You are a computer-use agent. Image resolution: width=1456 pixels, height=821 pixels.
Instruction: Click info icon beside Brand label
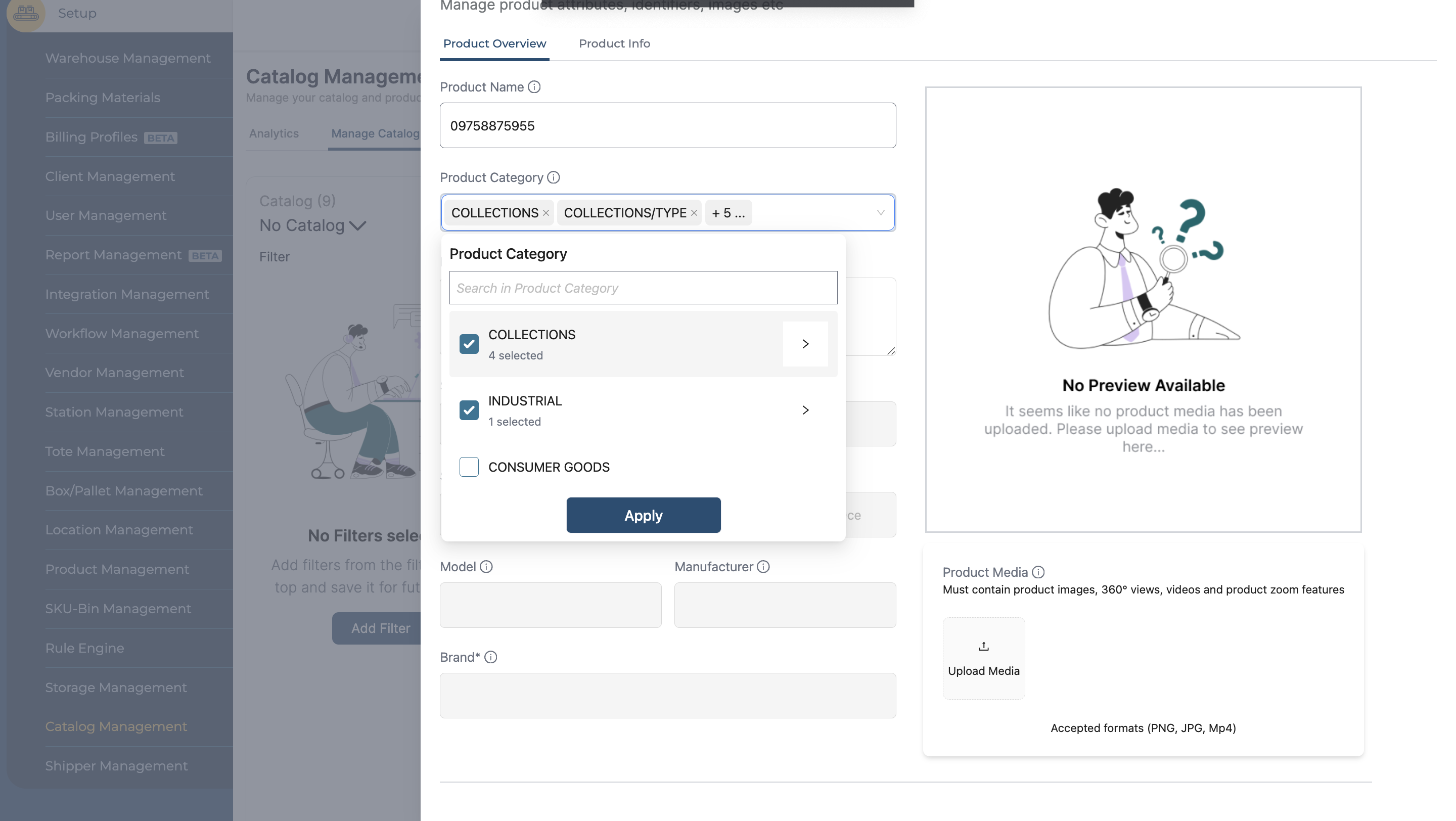pyautogui.click(x=490, y=657)
